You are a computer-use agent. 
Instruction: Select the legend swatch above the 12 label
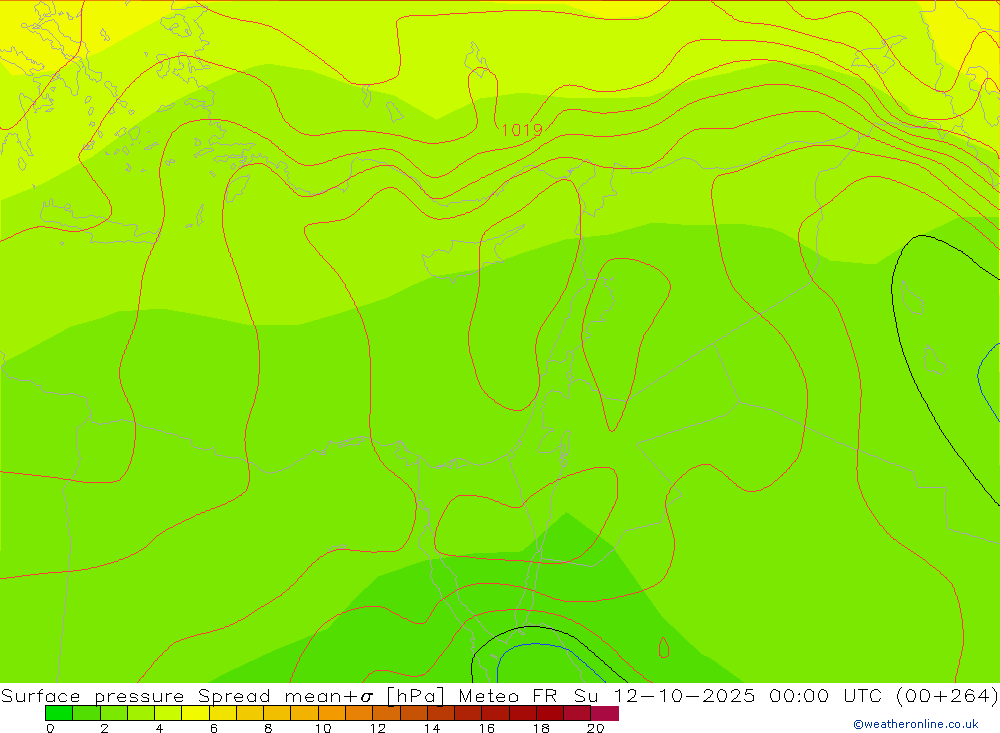(x=386, y=713)
